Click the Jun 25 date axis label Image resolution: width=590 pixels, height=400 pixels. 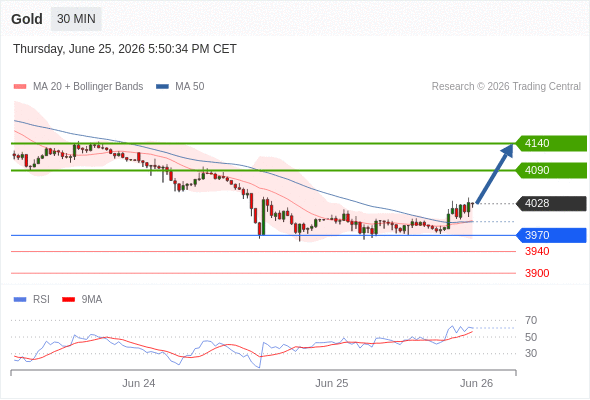[331, 383]
